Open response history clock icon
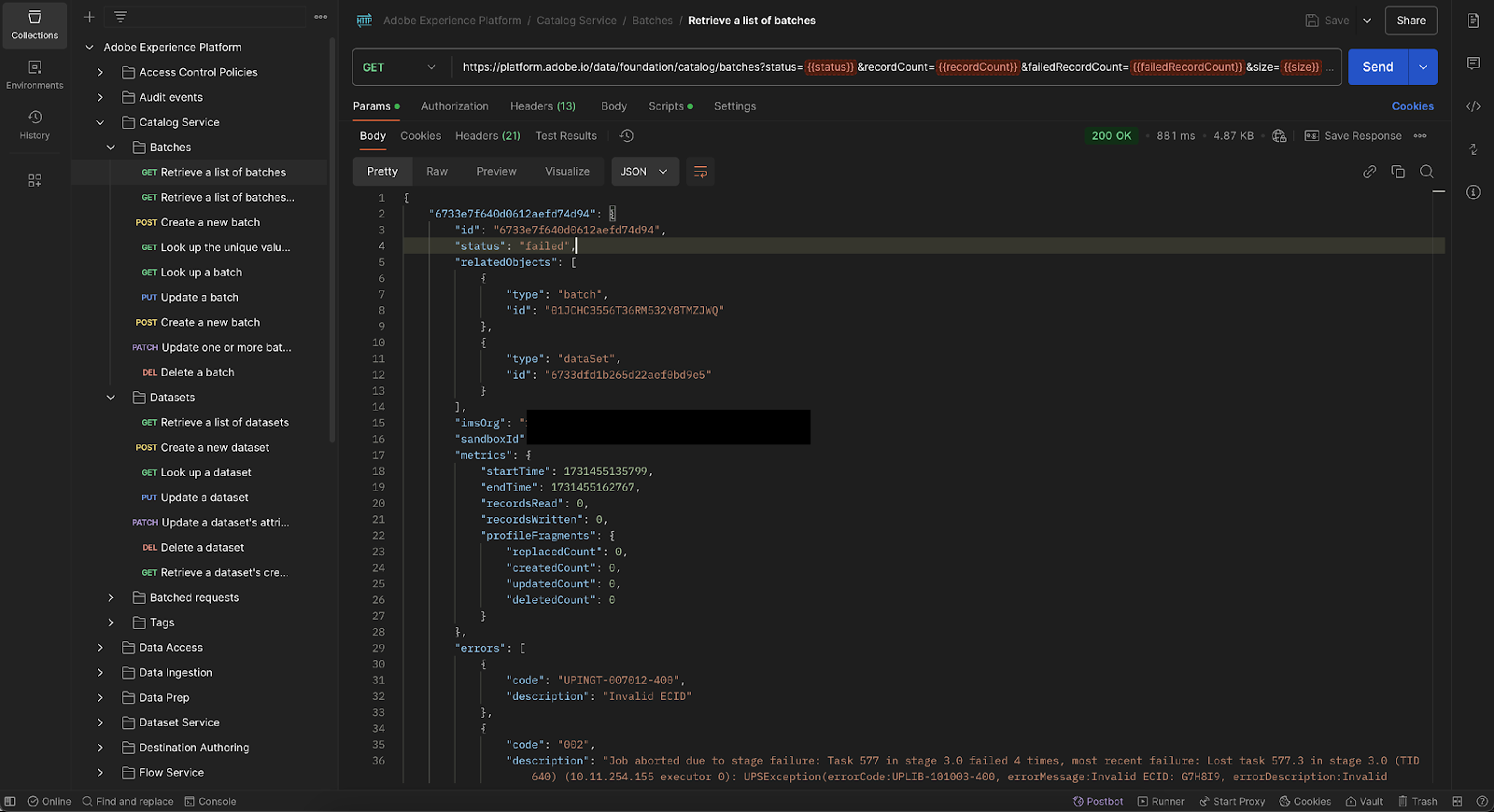 click(627, 136)
